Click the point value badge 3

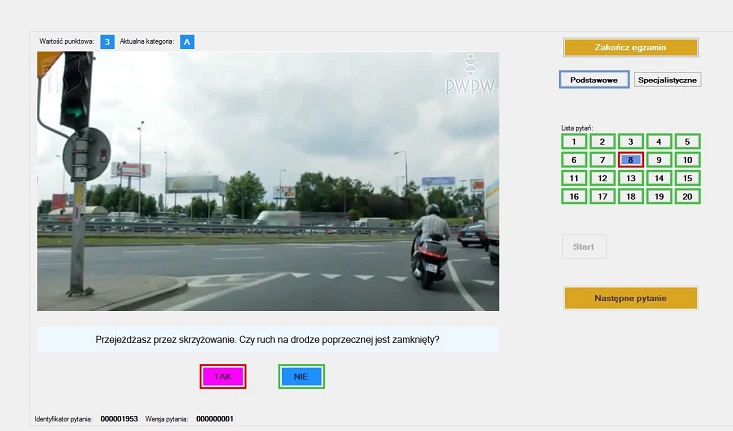(x=108, y=41)
